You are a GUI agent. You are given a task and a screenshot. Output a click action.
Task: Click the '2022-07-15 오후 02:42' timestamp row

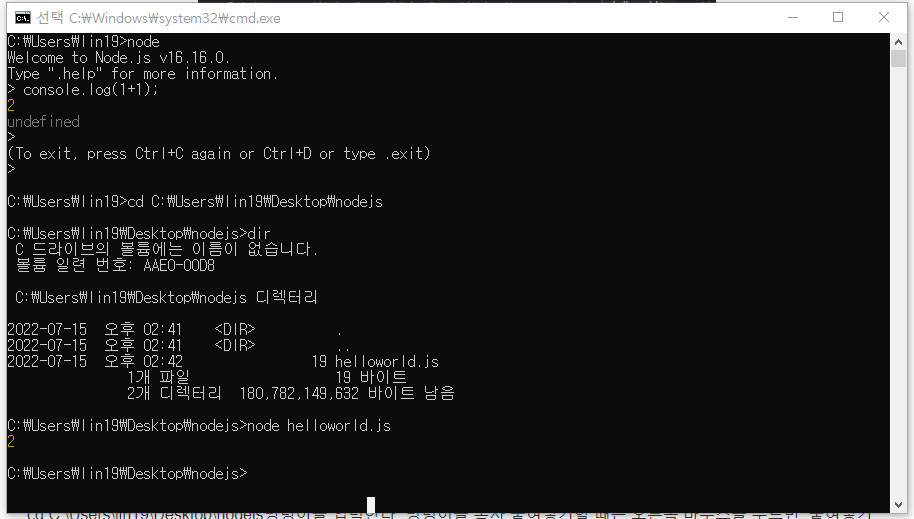pyautogui.click(x=223, y=362)
